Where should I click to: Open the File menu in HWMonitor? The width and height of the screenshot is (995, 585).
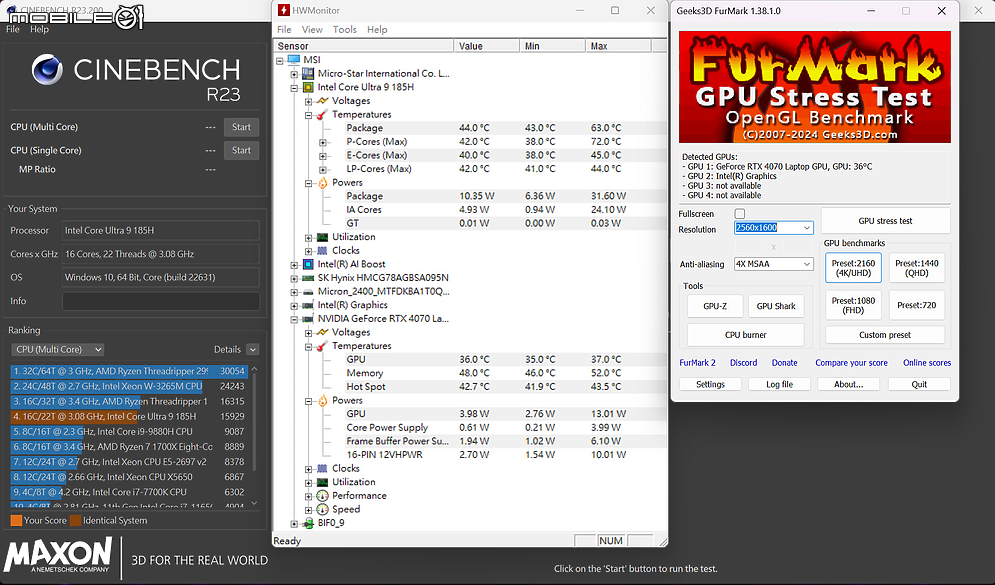coord(284,30)
